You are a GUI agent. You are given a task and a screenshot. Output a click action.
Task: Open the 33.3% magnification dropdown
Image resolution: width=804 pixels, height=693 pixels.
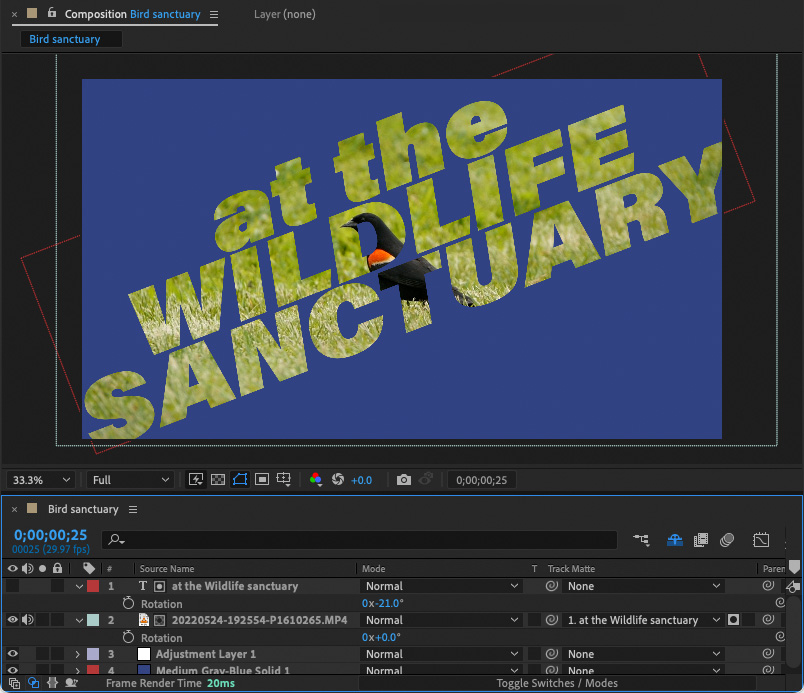pos(41,480)
